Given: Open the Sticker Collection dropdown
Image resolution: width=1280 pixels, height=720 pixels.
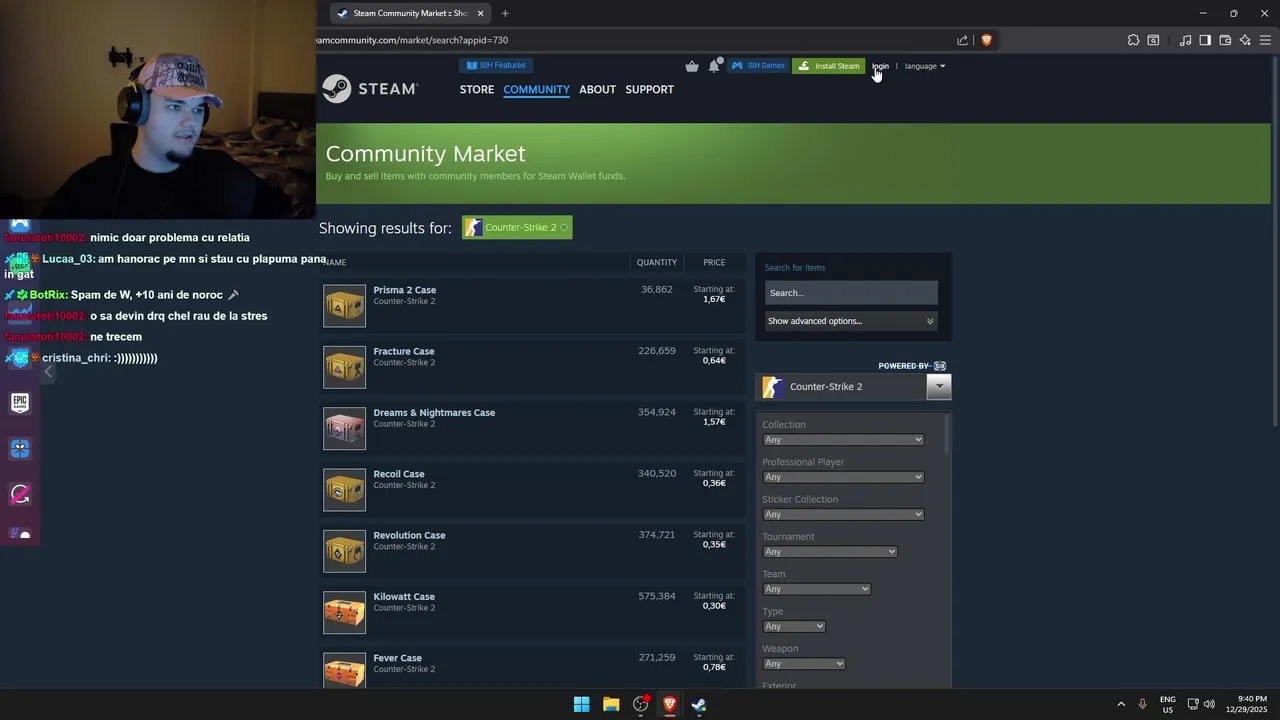Looking at the screenshot, I should tap(843, 514).
